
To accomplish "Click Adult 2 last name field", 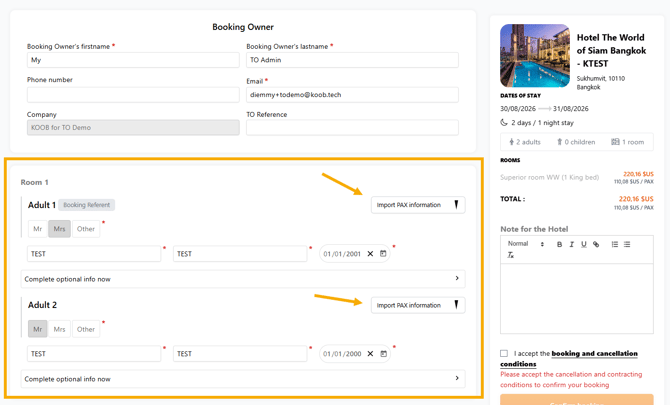I will 240,354.
